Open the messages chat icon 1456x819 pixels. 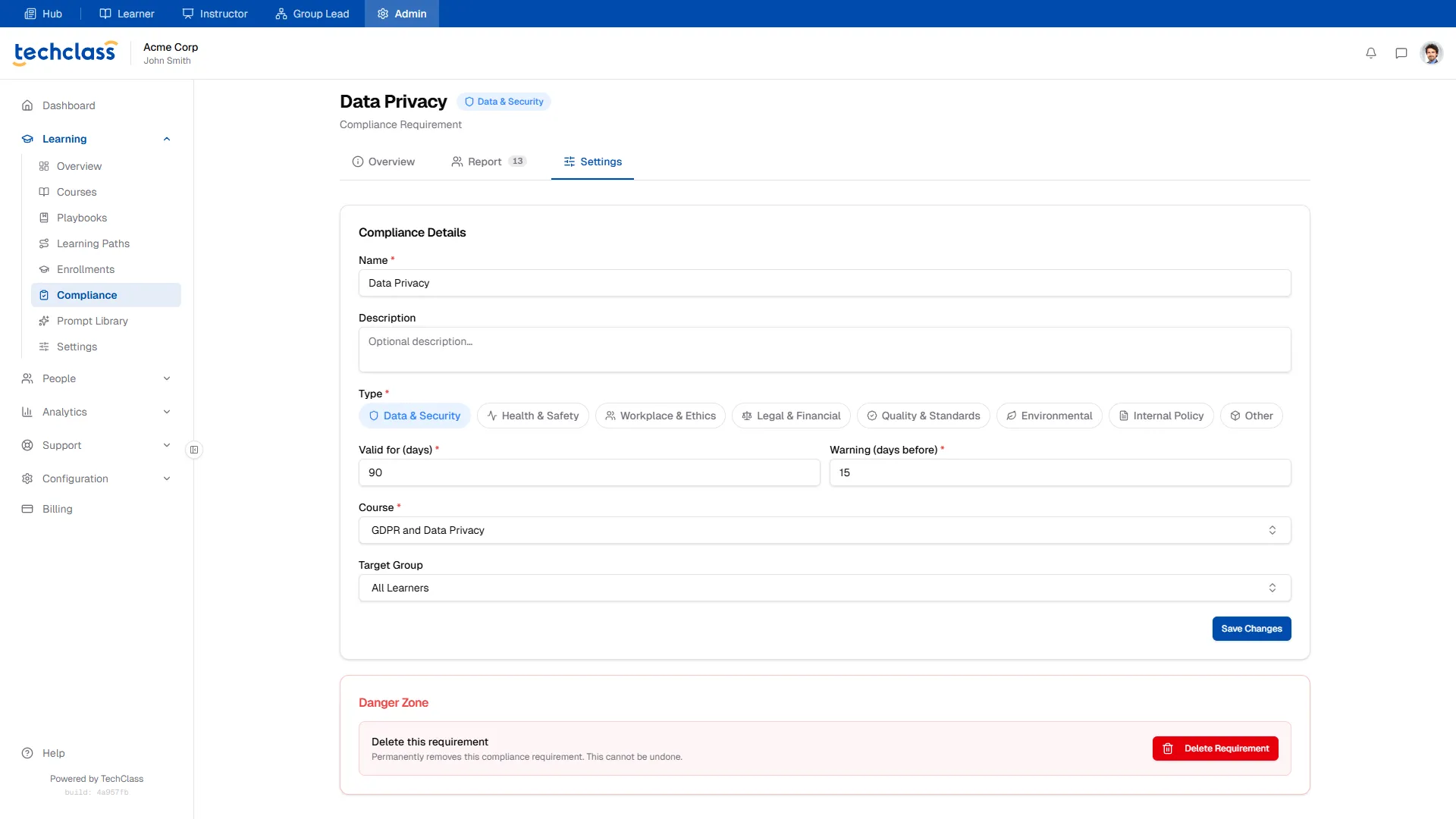(x=1401, y=53)
